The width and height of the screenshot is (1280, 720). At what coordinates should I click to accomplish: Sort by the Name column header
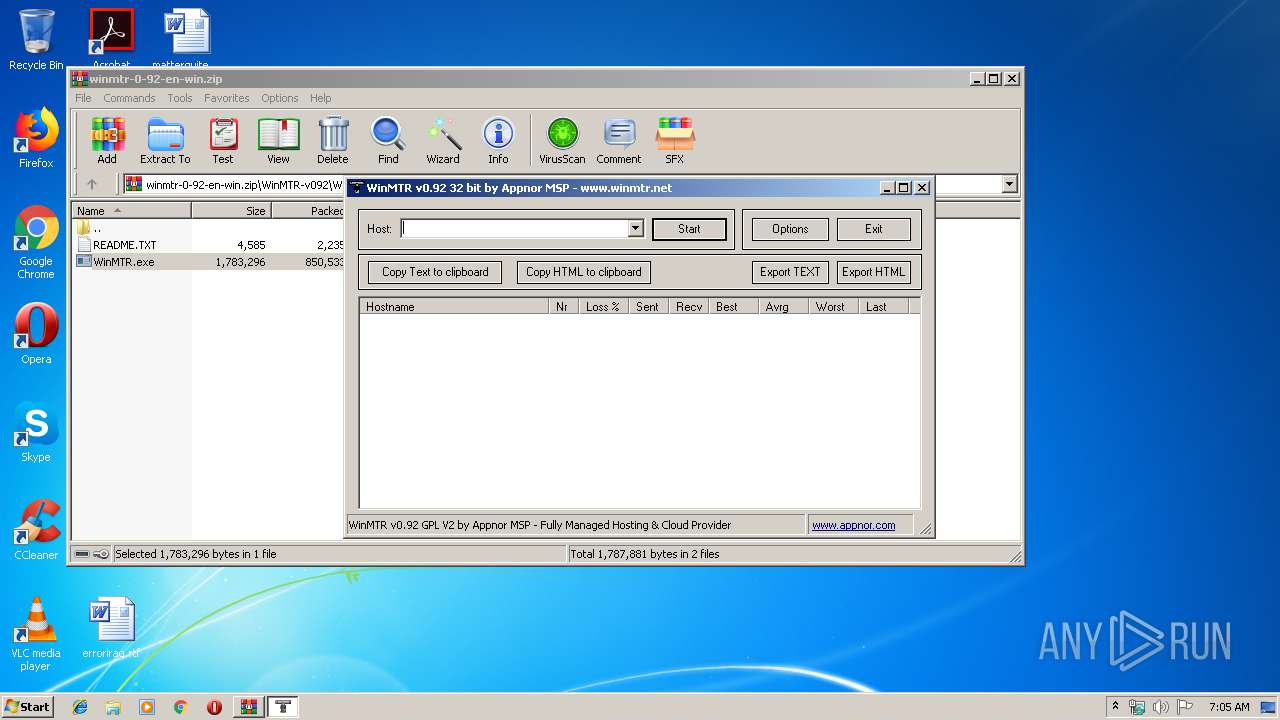click(x=131, y=211)
